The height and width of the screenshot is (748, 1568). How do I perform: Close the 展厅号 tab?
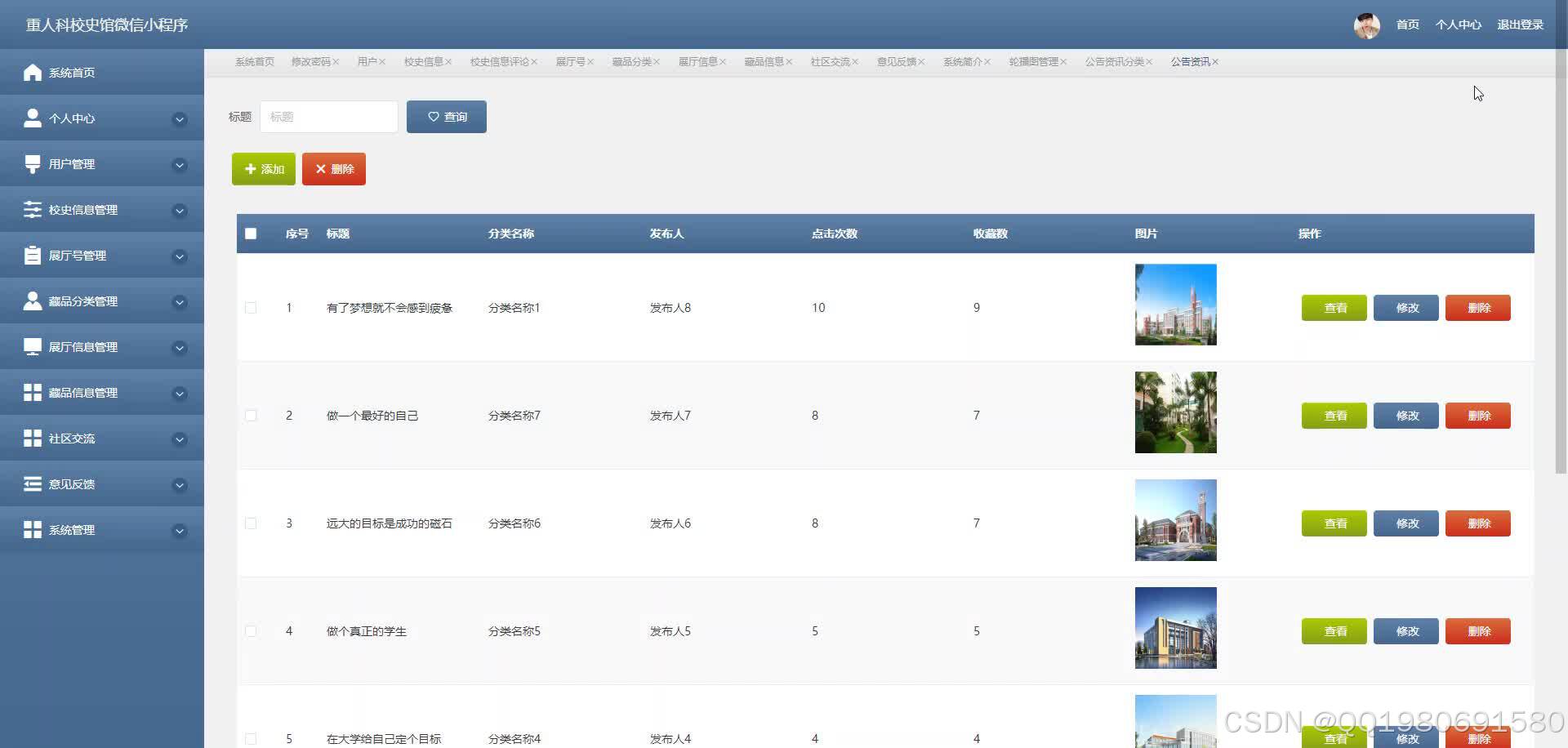pyautogui.click(x=590, y=62)
